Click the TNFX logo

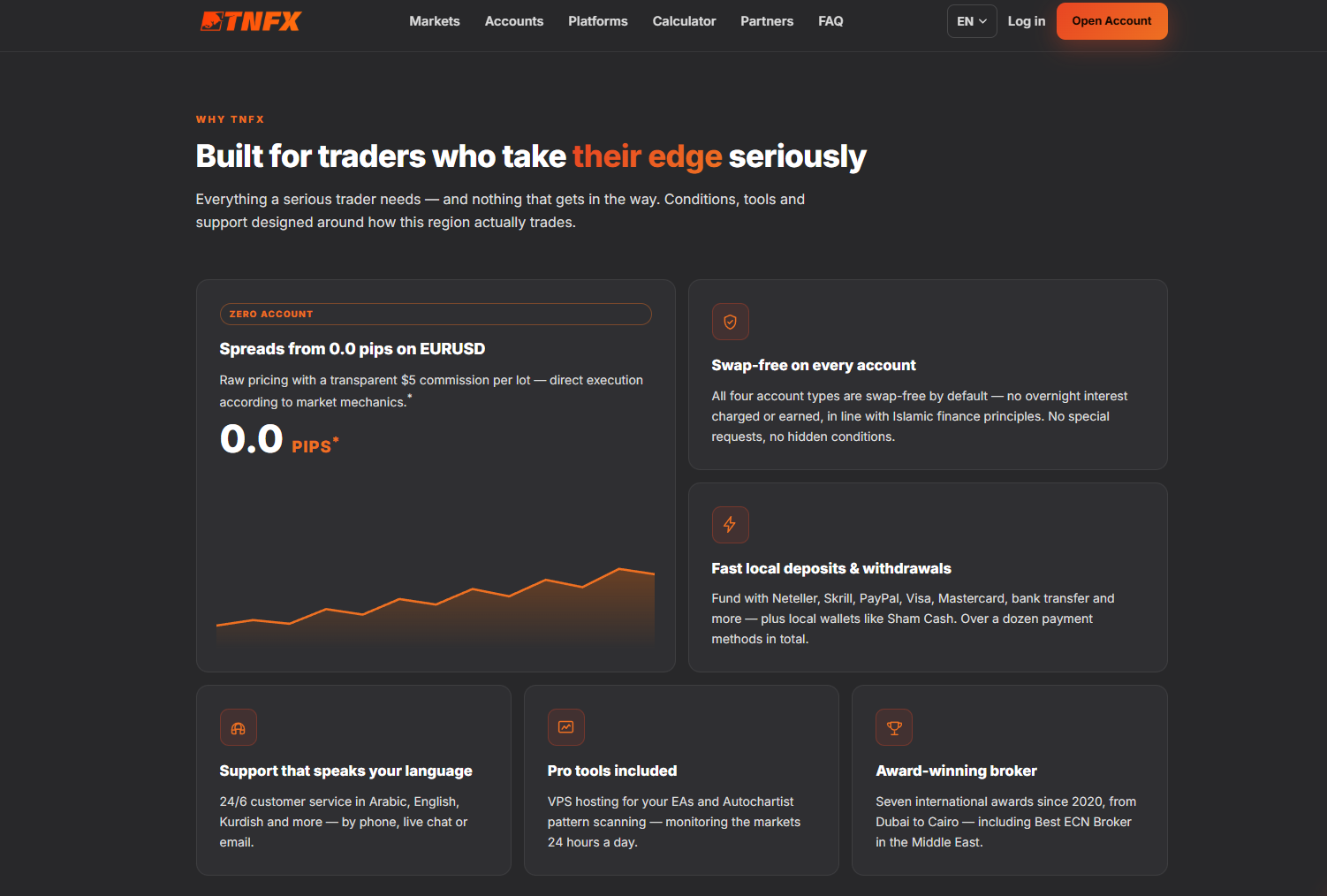251,21
